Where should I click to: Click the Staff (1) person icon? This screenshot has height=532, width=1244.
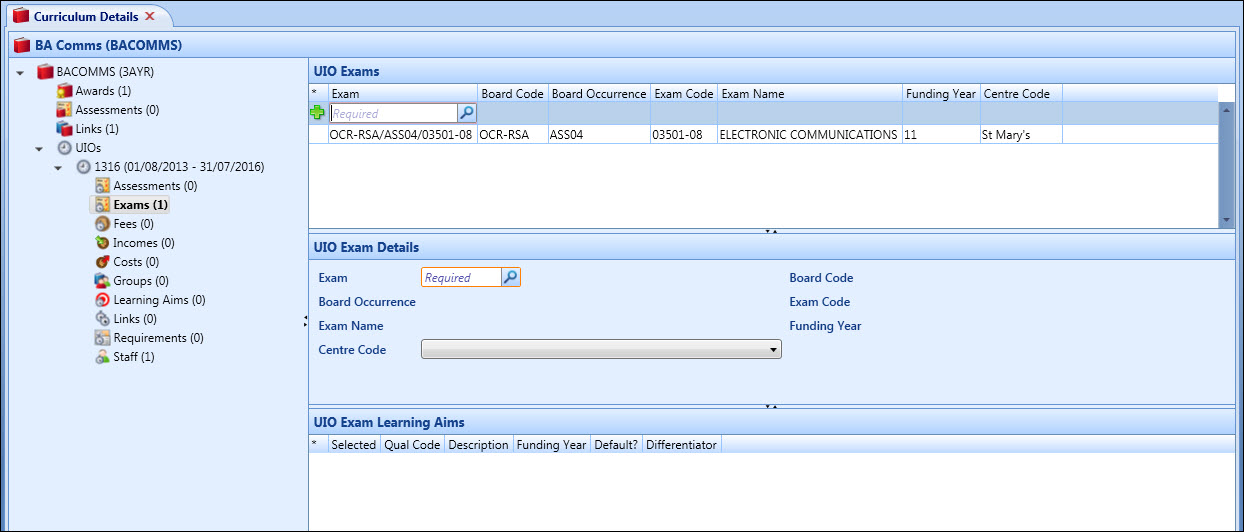tap(102, 357)
